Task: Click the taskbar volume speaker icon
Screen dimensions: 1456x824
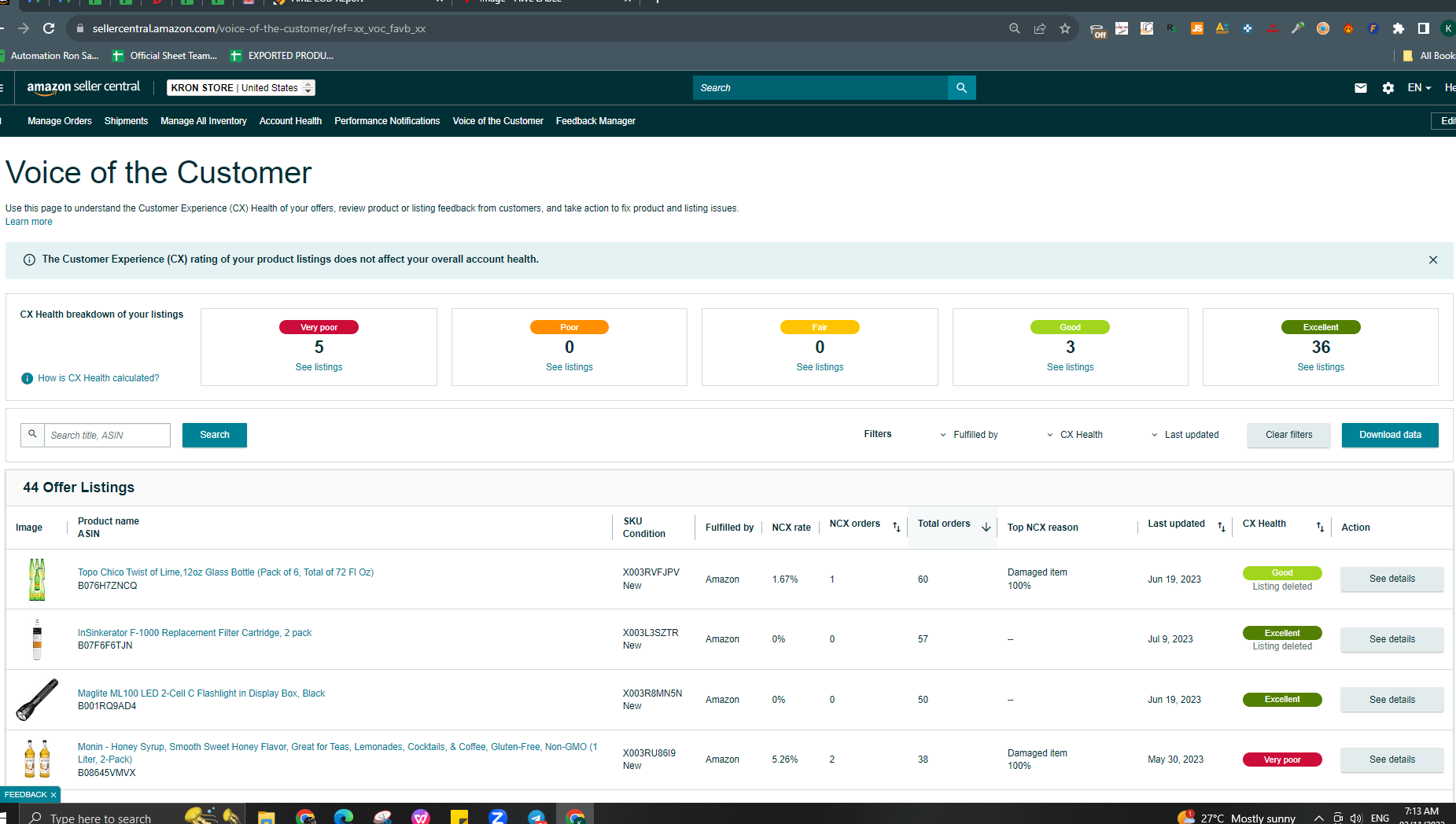Action: tap(1356, 818)
